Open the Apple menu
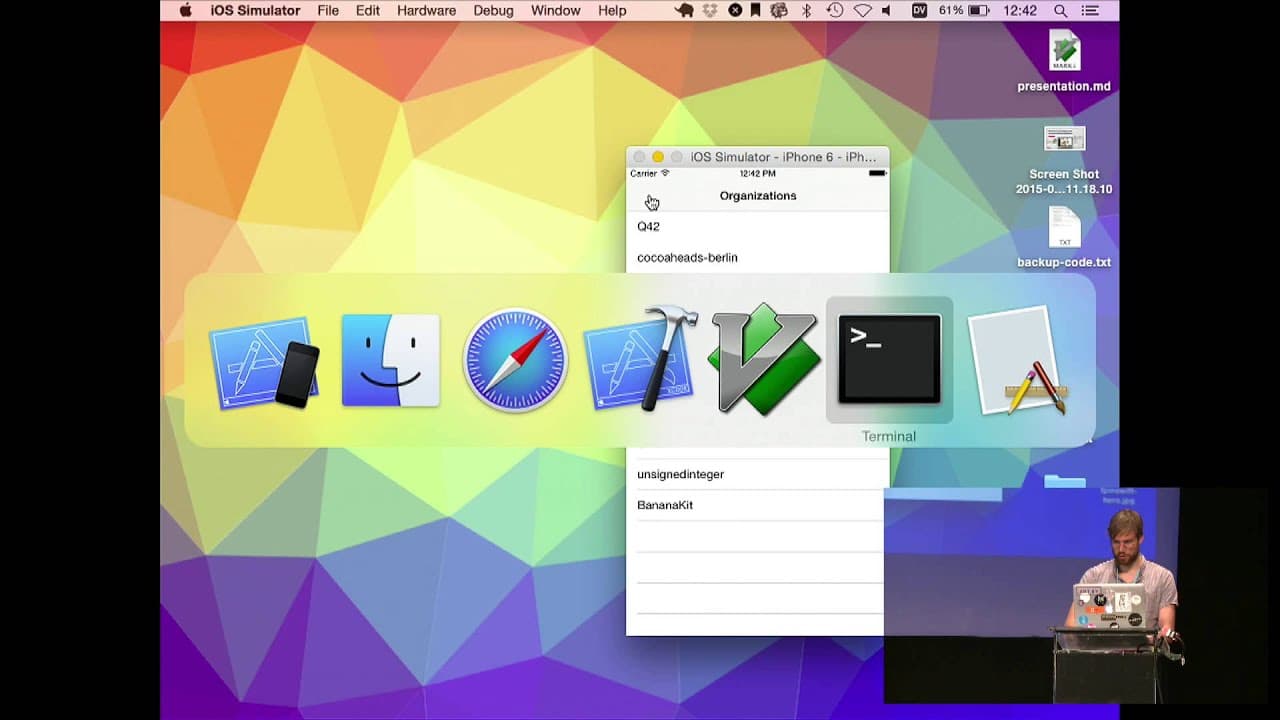The width and height of the screenshot is (1280, 720). [185, 11]
